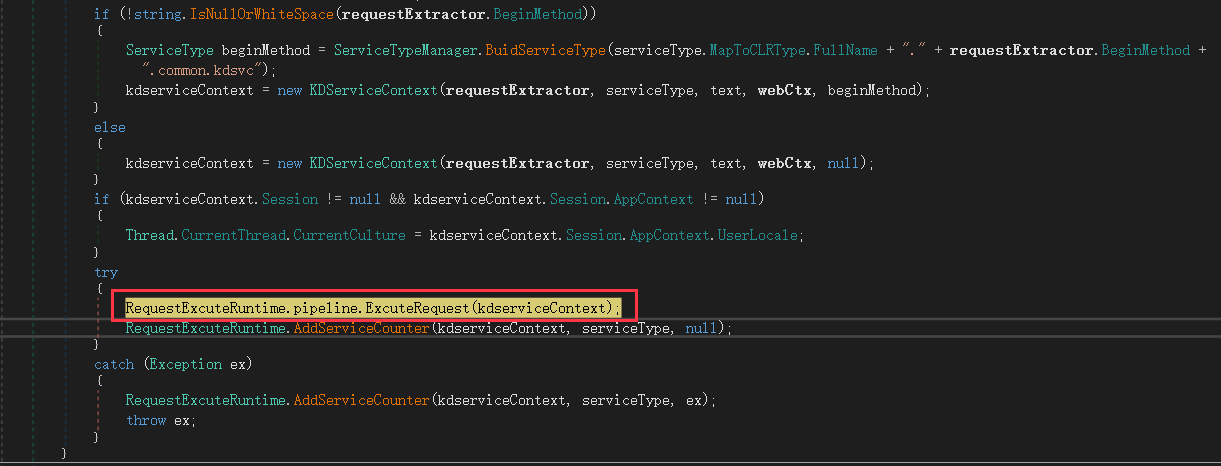Click AddServiceCounter inside the catch block
The height and width of the screenshot is (466, 1221).
click(x=362, y=400)
